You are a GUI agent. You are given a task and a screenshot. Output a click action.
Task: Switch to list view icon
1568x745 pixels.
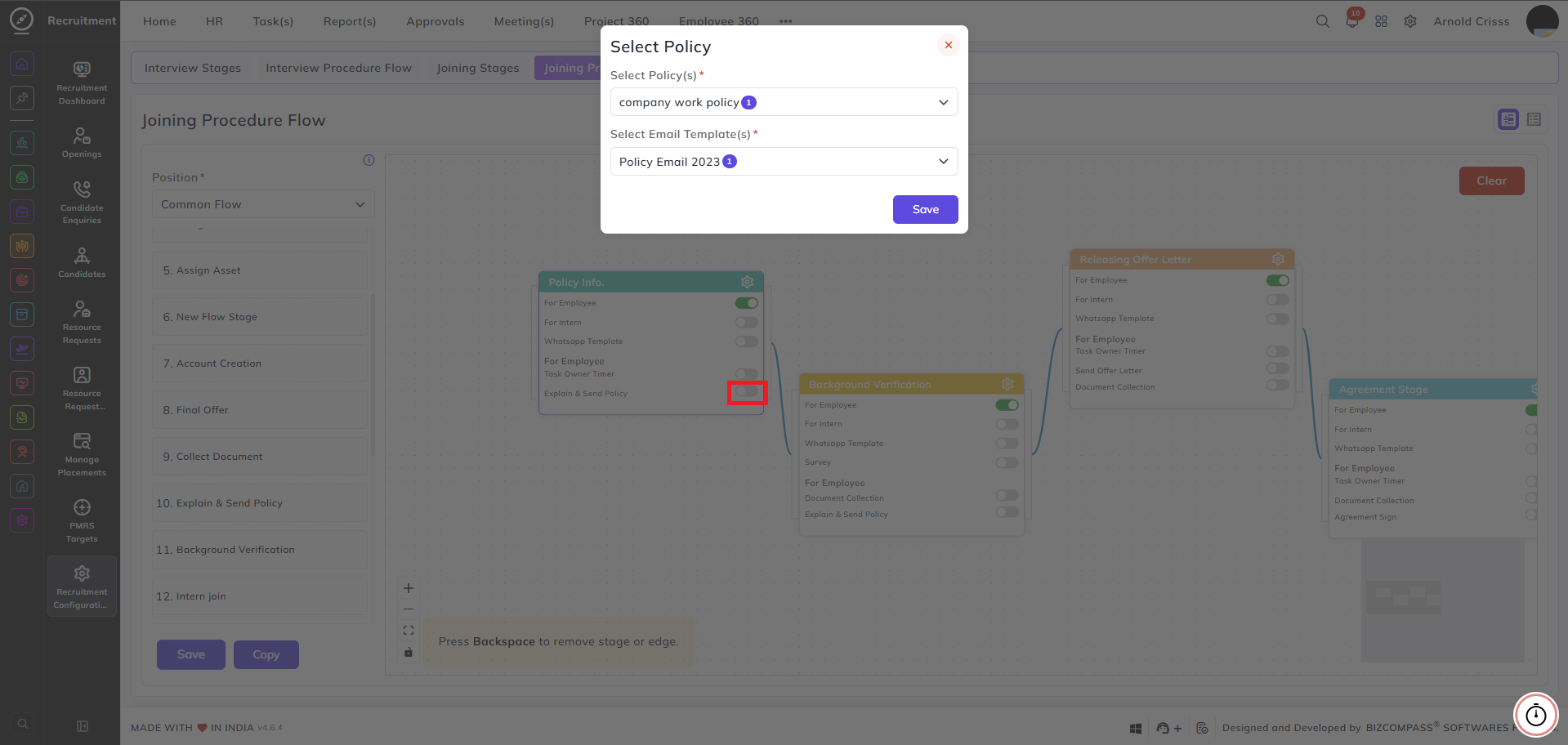tap(1534, 119)
